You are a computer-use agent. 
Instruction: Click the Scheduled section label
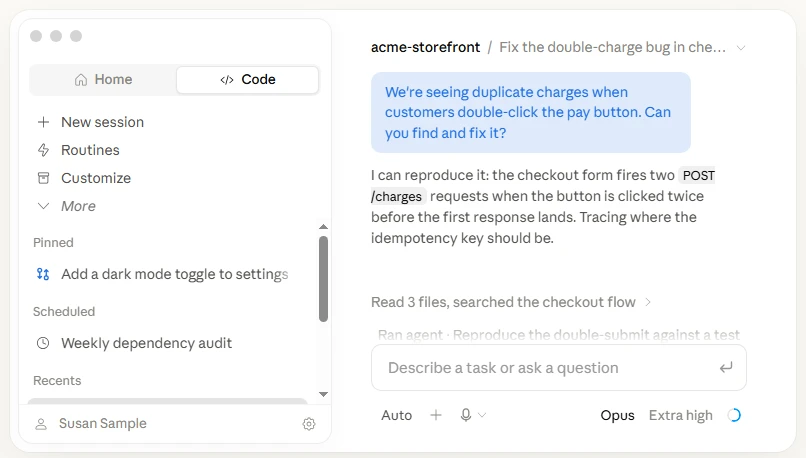(x=64, y=312)
